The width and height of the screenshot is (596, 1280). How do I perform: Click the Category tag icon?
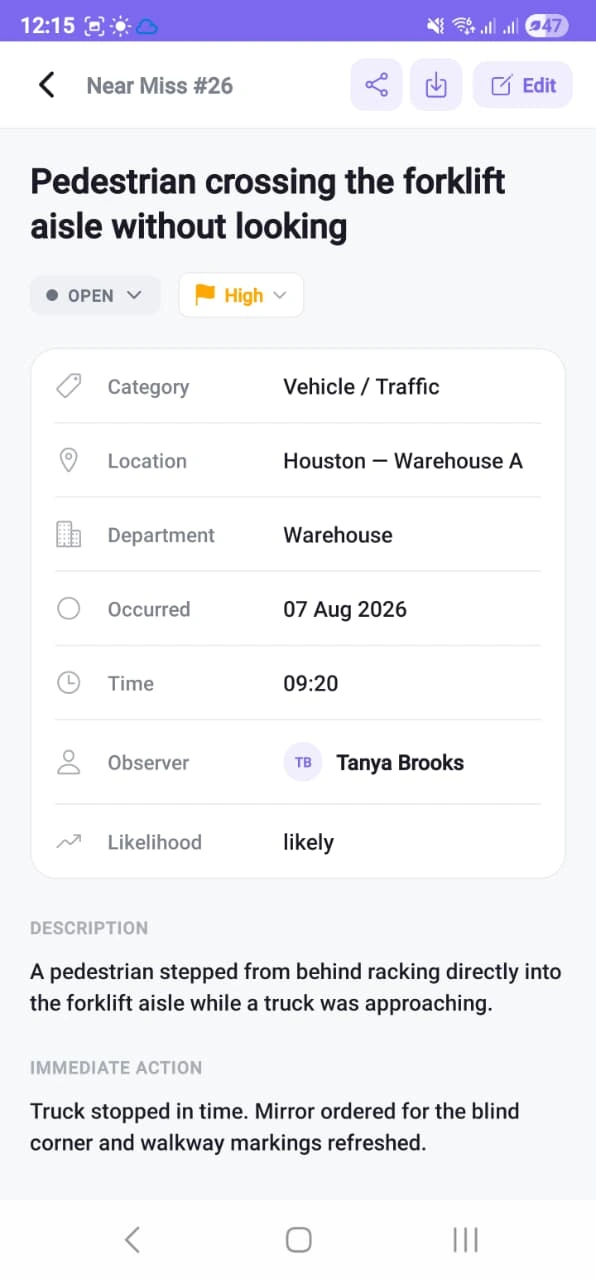pyautogui.click(x=69, y=387)
